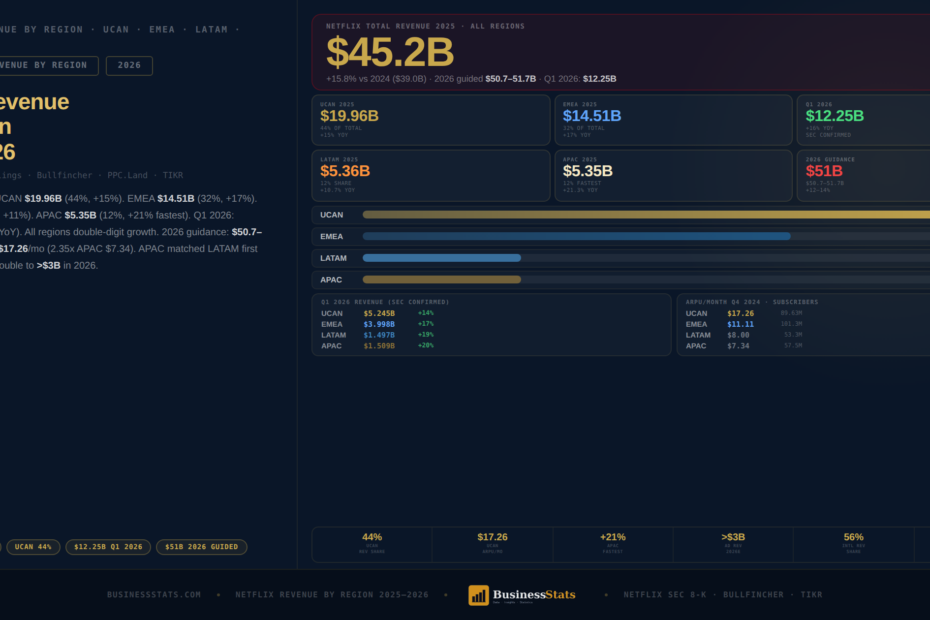Click EMEA Q1 2026 revenue $3.998B

tap(379, 324)
